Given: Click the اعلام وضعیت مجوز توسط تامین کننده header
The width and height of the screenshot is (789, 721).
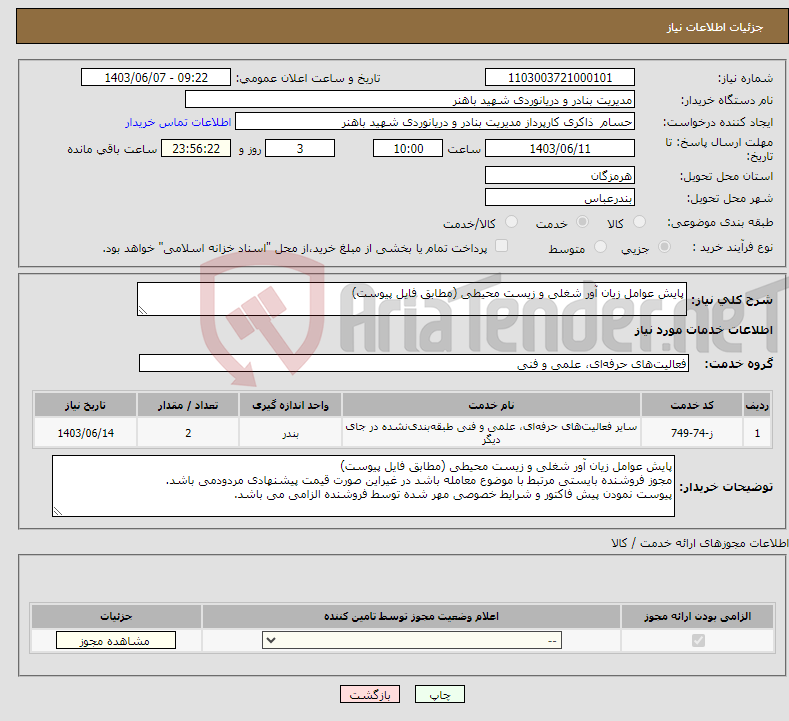Looking at the screenshot, I should (x=411, y=616).
